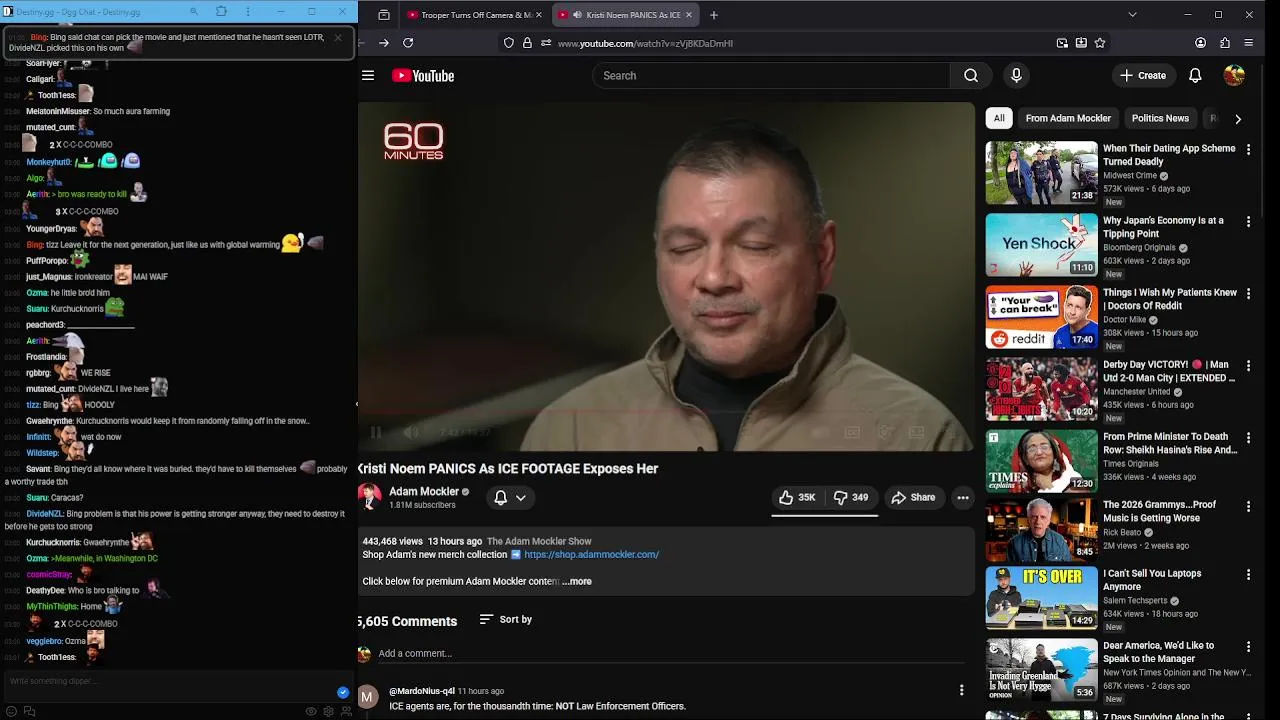Click the Add a comment field
The width and height of the screenshot is (1280, 720).
click(671, 654)
